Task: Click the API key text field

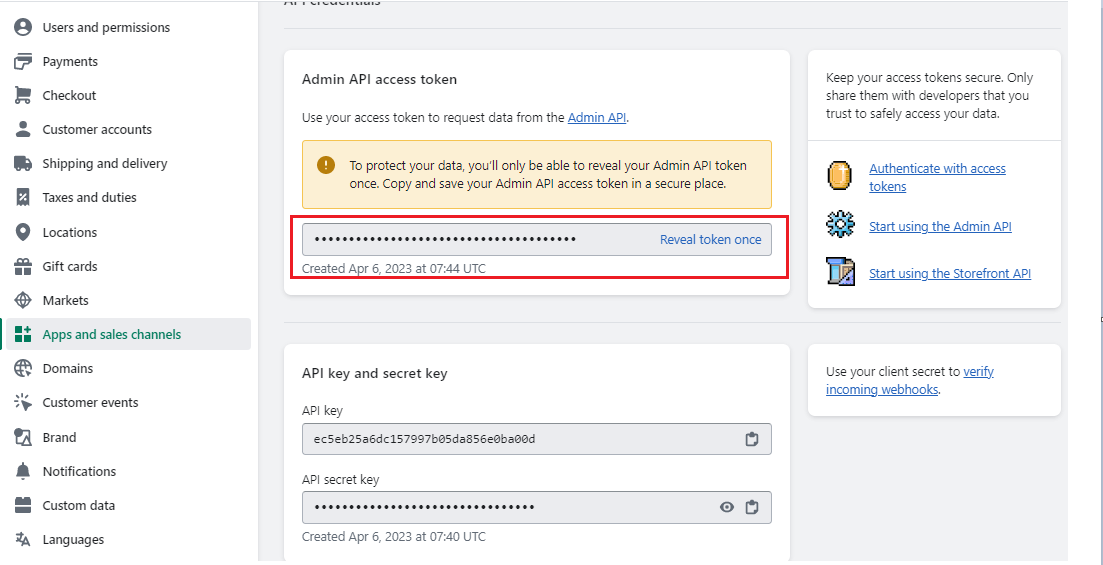Action: point(520,439)
